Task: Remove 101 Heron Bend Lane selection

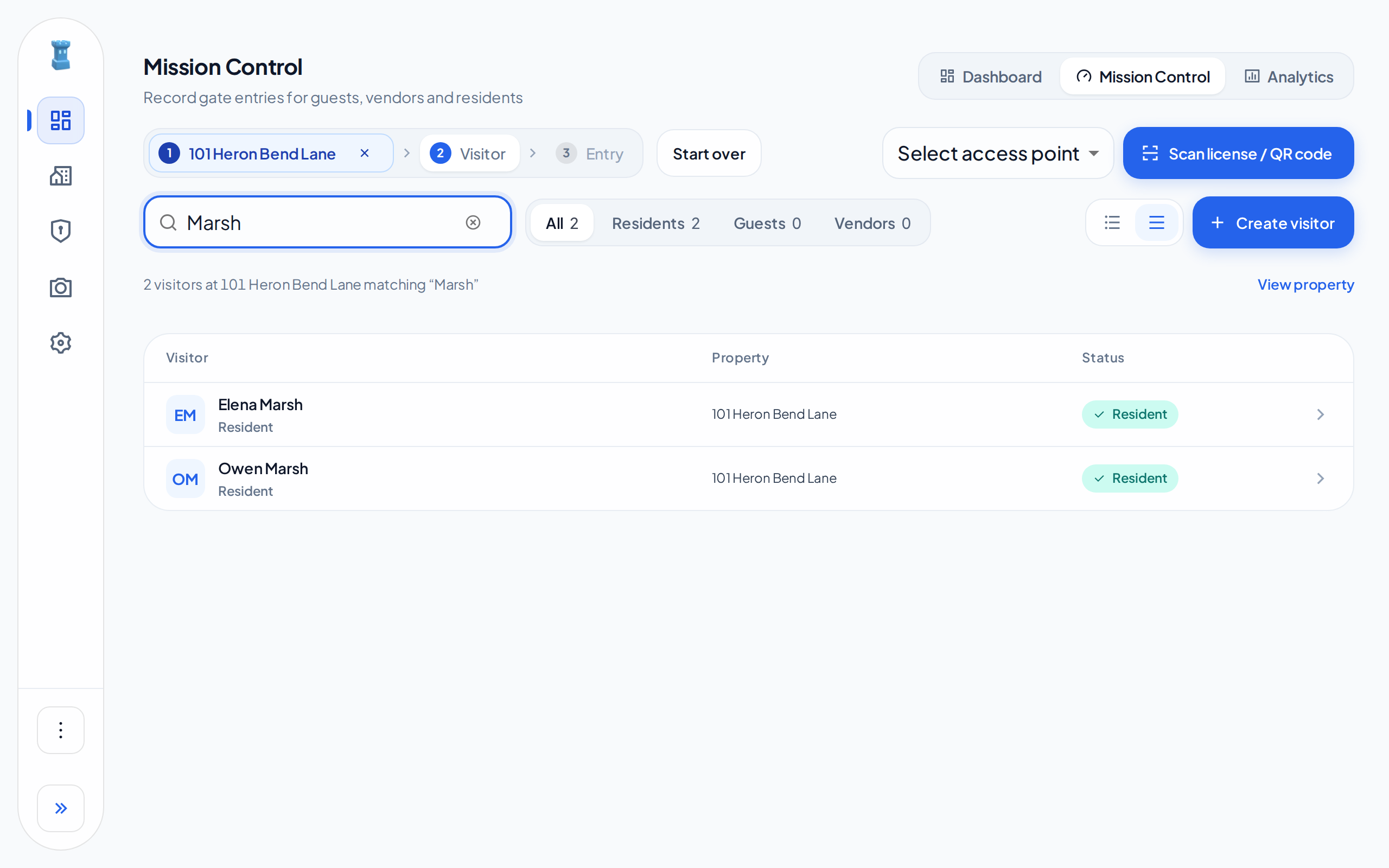Action: 365,154
